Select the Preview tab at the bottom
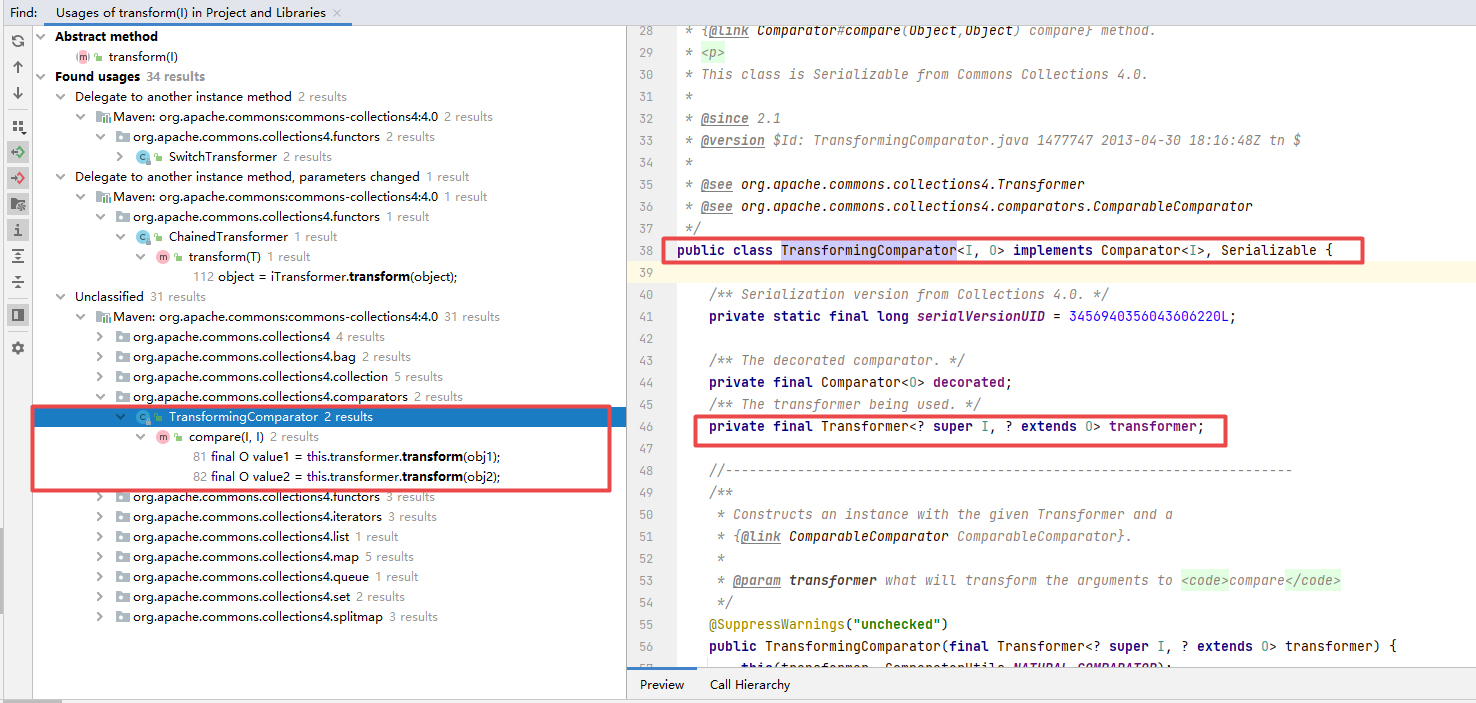Image resolution: width=1476 pixels, height=703 pixels. point(662,685)
